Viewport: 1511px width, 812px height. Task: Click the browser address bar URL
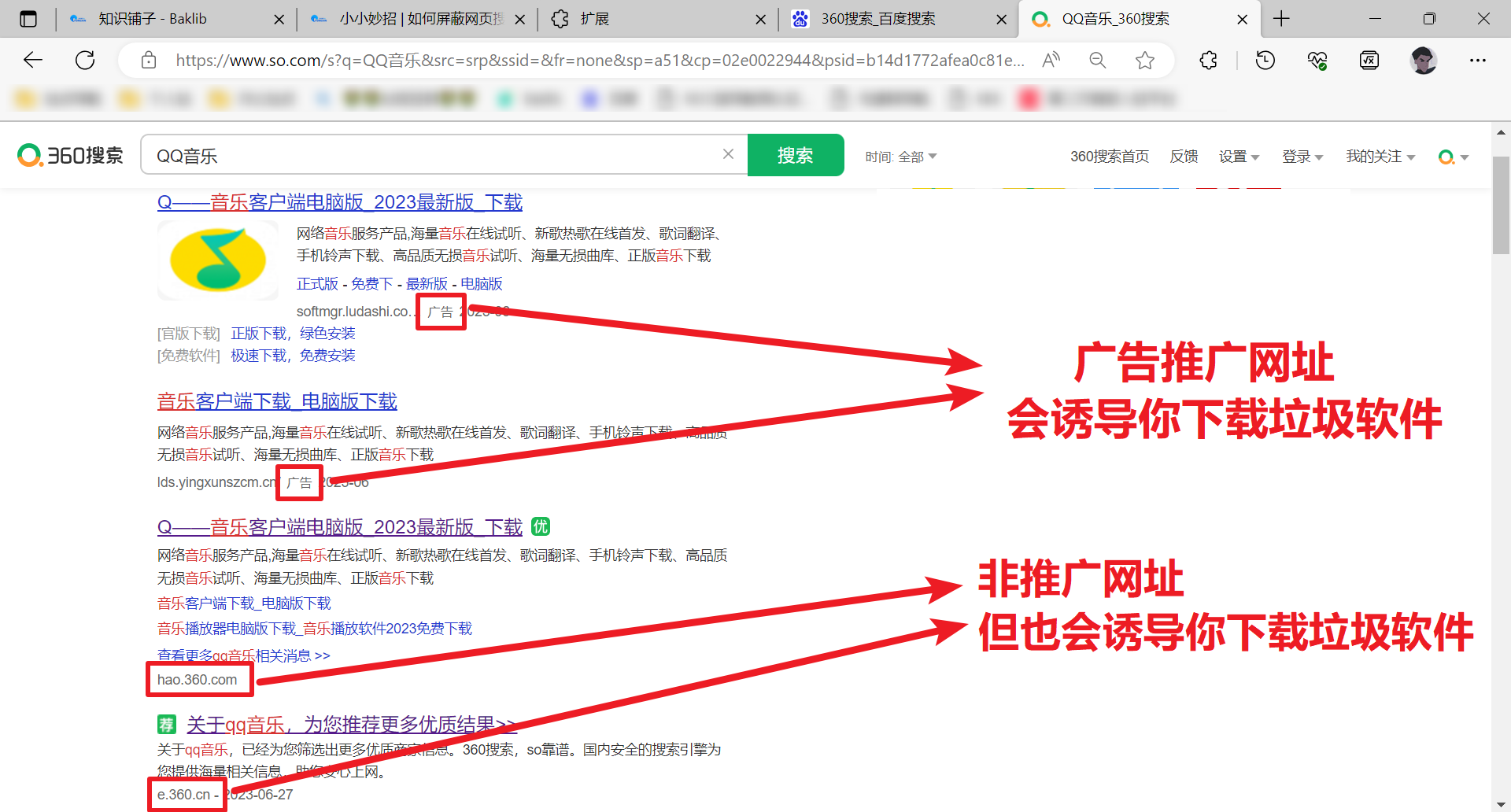[600, 60]
